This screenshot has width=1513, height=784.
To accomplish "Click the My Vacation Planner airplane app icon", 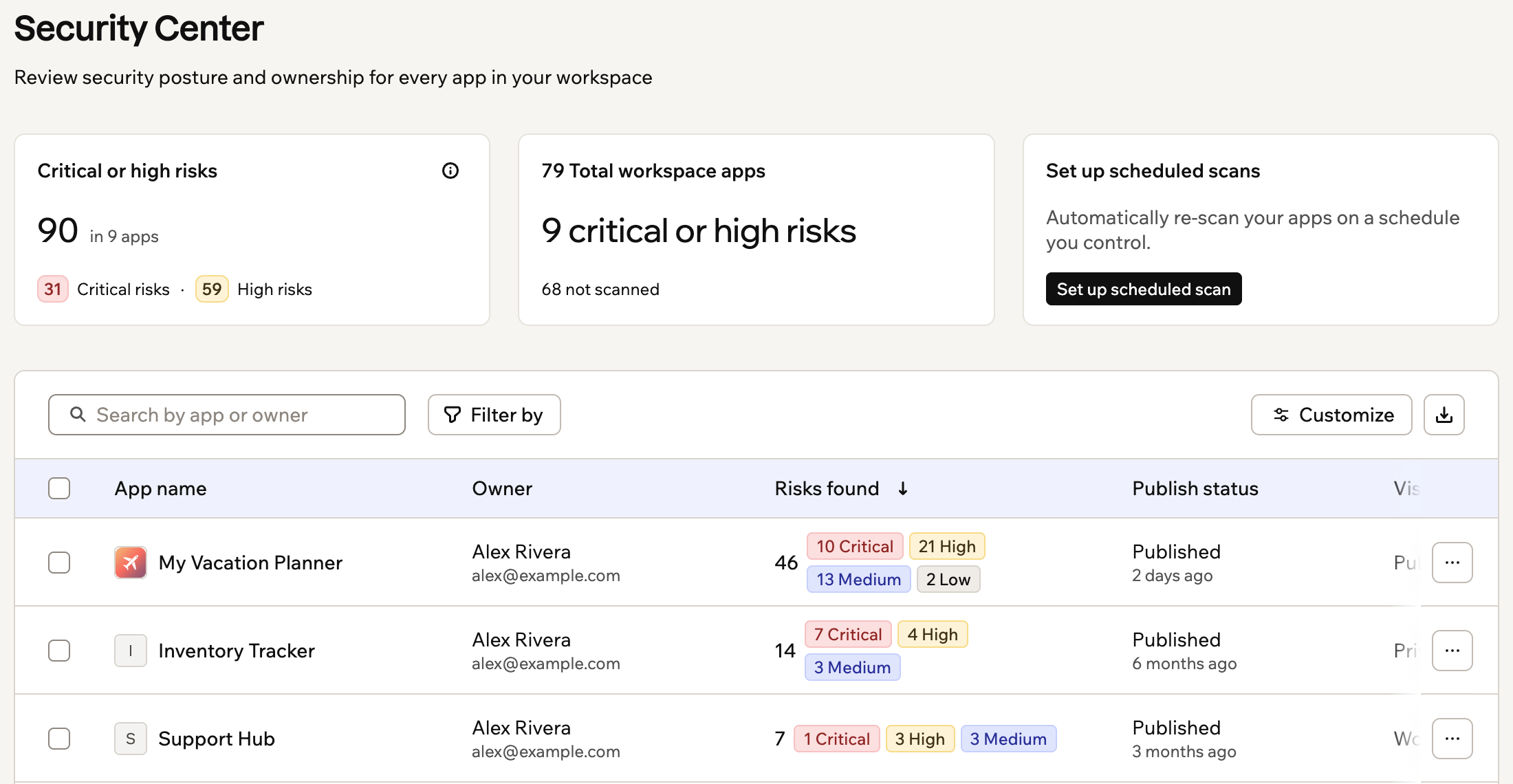I will (131, 563).
